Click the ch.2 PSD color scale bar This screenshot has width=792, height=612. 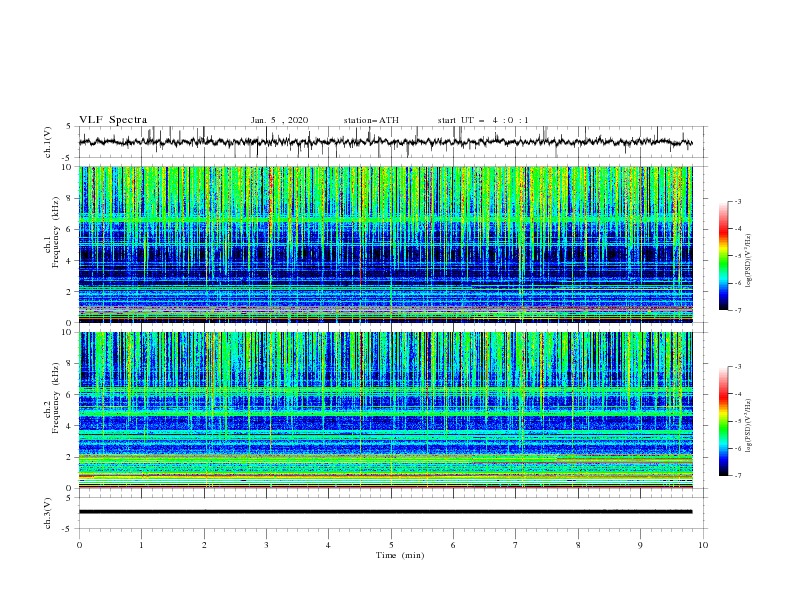pyautogui.click(x=723, y=421)
